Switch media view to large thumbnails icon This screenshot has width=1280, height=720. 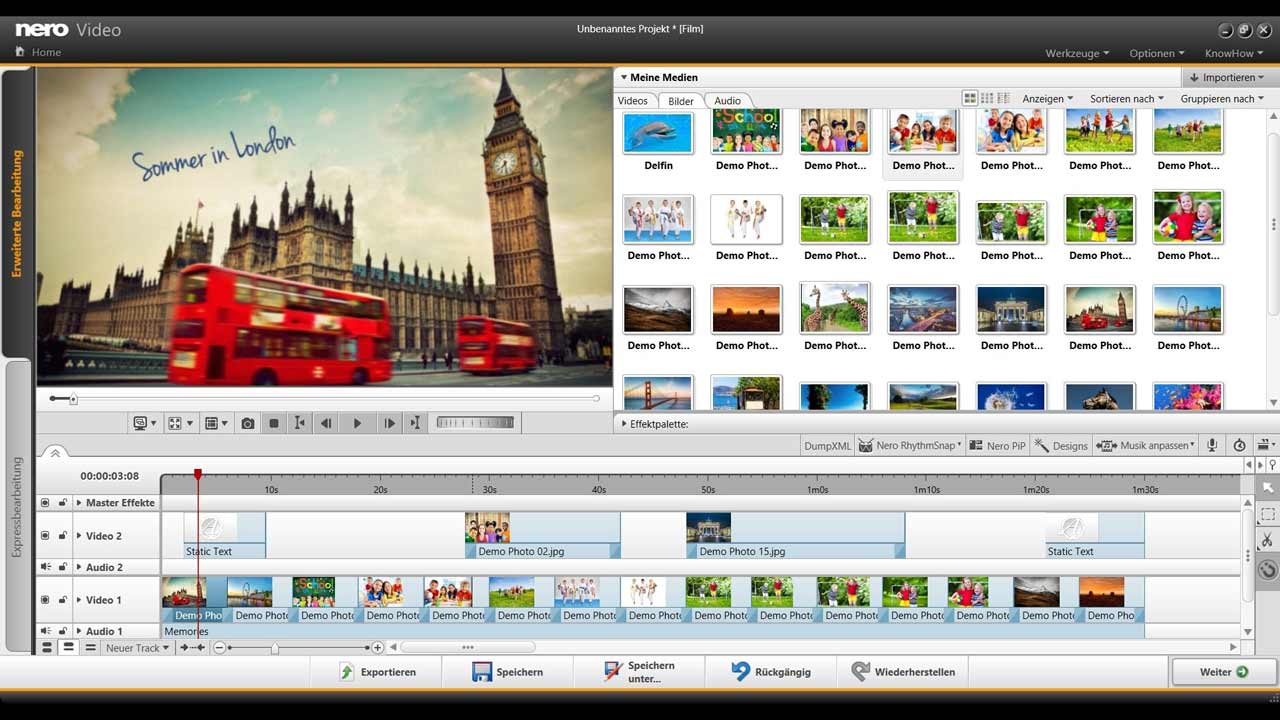point(969,98)
